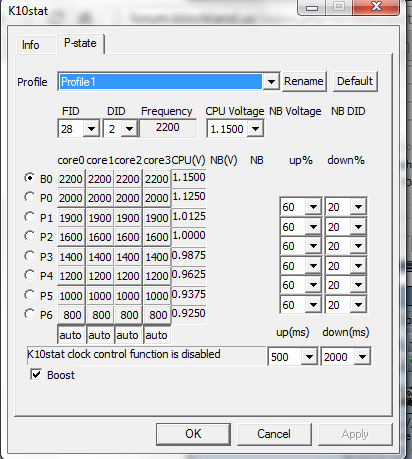Select the P2 state radio button
Viewport: 412px width, 459px height.
click(x=30, y=236)
